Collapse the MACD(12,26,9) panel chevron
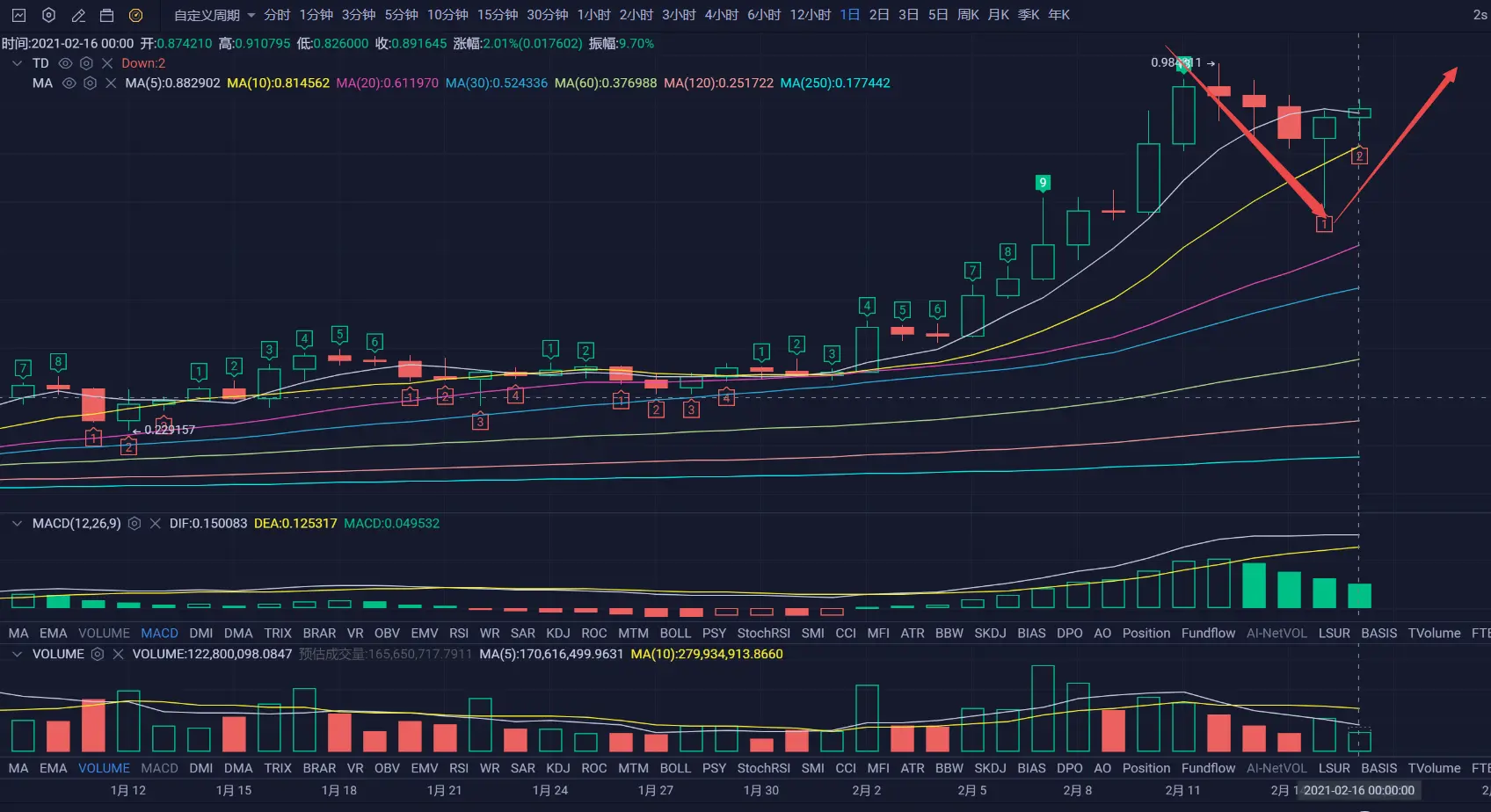 17,524
